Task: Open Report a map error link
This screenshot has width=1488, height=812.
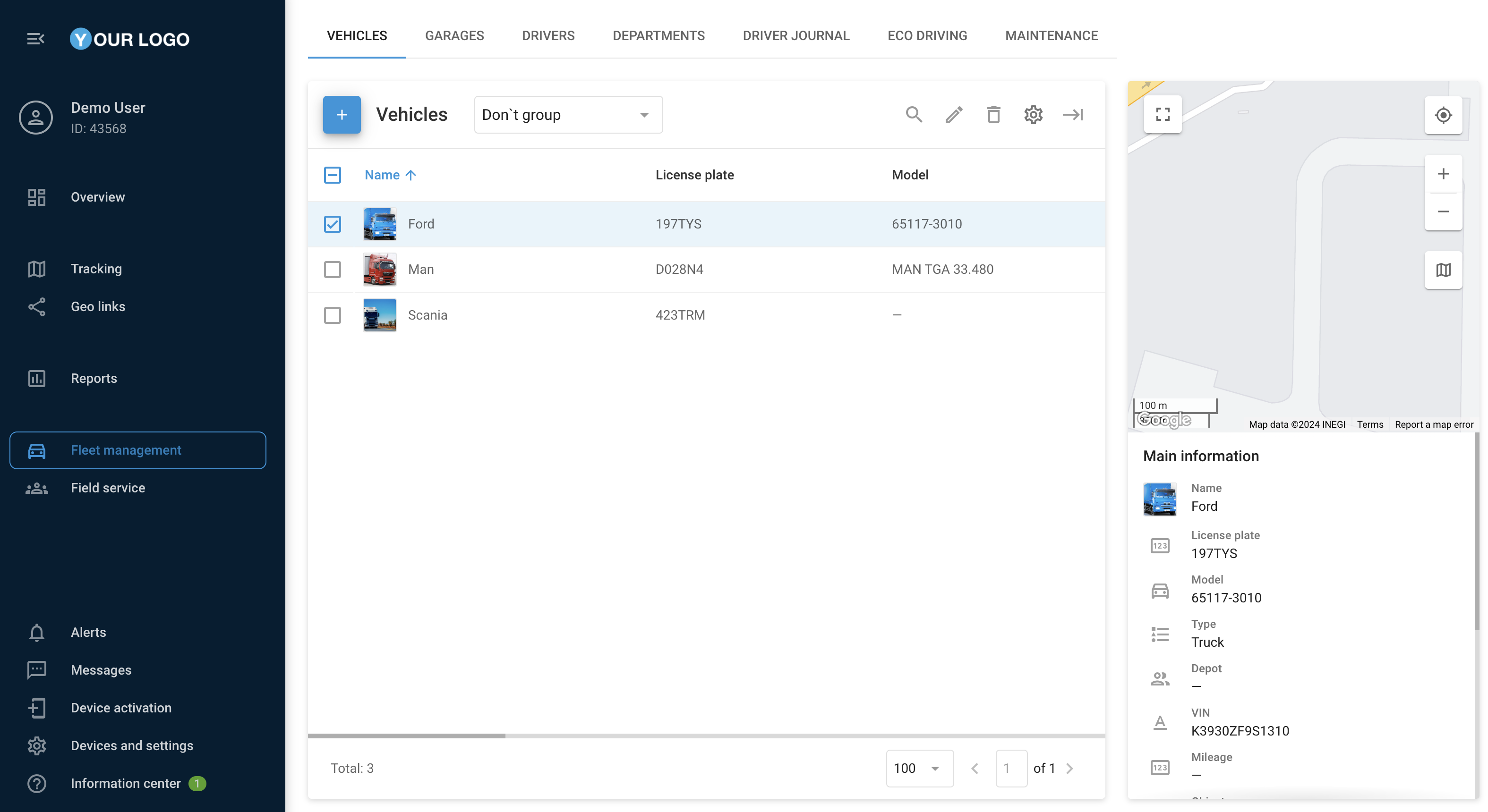Action: tap(1433, 424)
